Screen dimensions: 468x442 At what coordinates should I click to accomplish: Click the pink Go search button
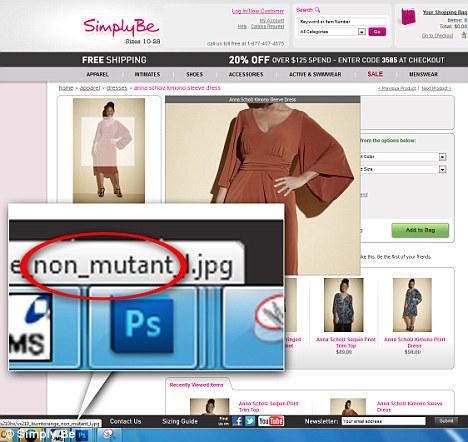pos(377,32)
